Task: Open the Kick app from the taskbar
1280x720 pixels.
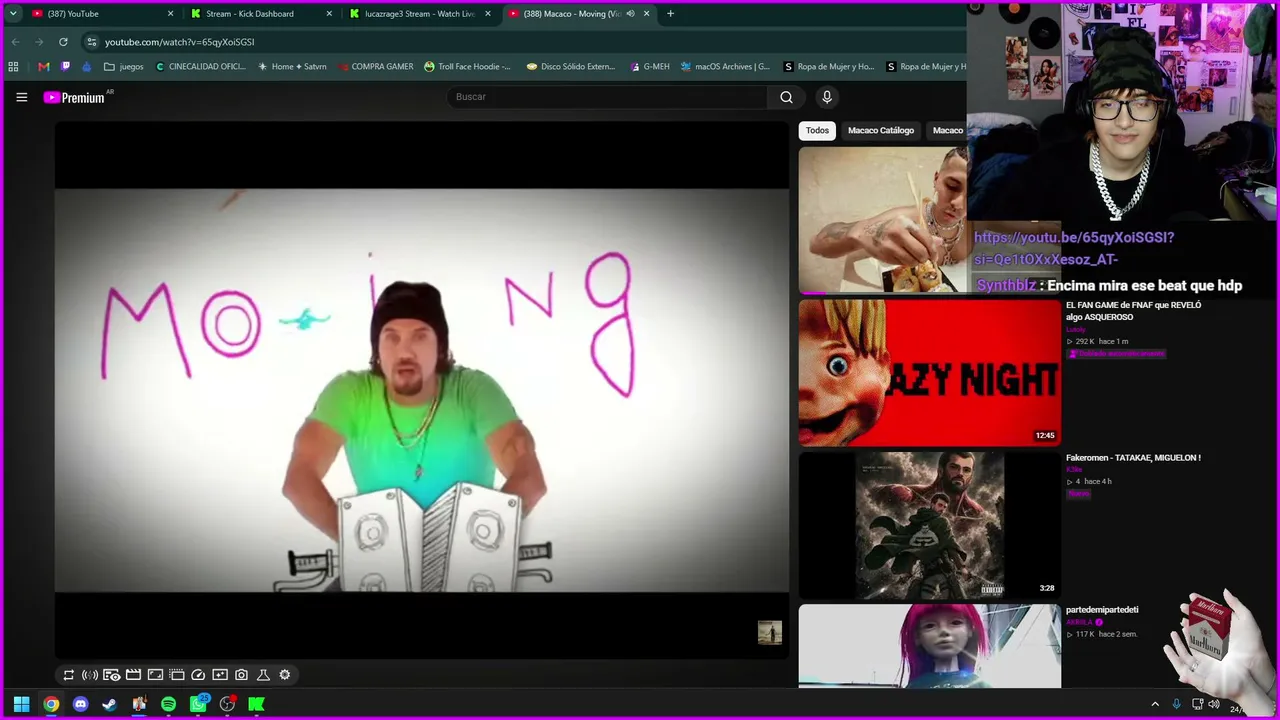Action: click(256, 704)
